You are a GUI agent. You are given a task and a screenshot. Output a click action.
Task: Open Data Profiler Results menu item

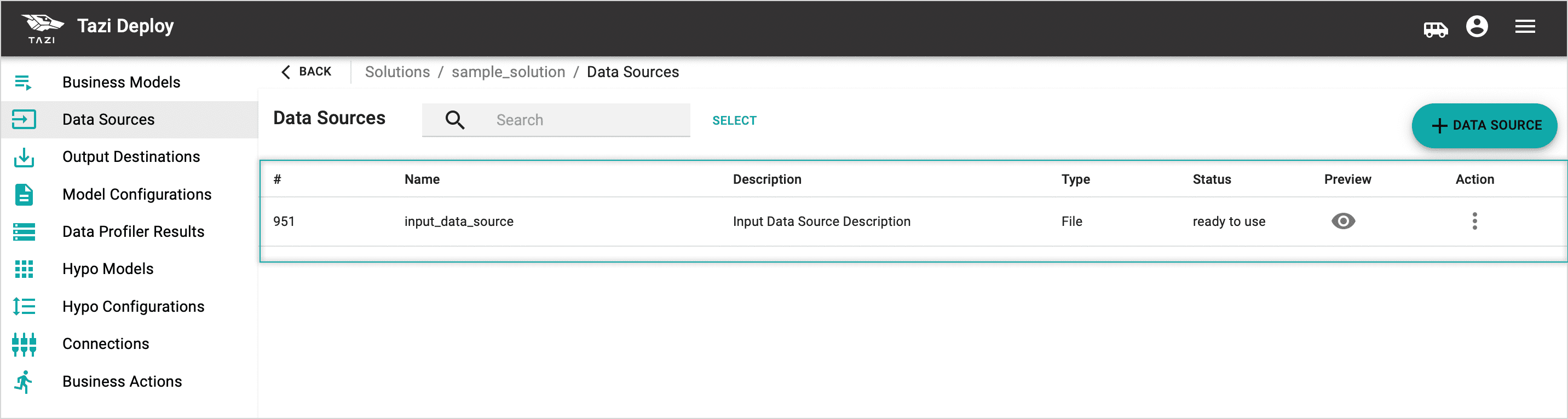(133, 232)
